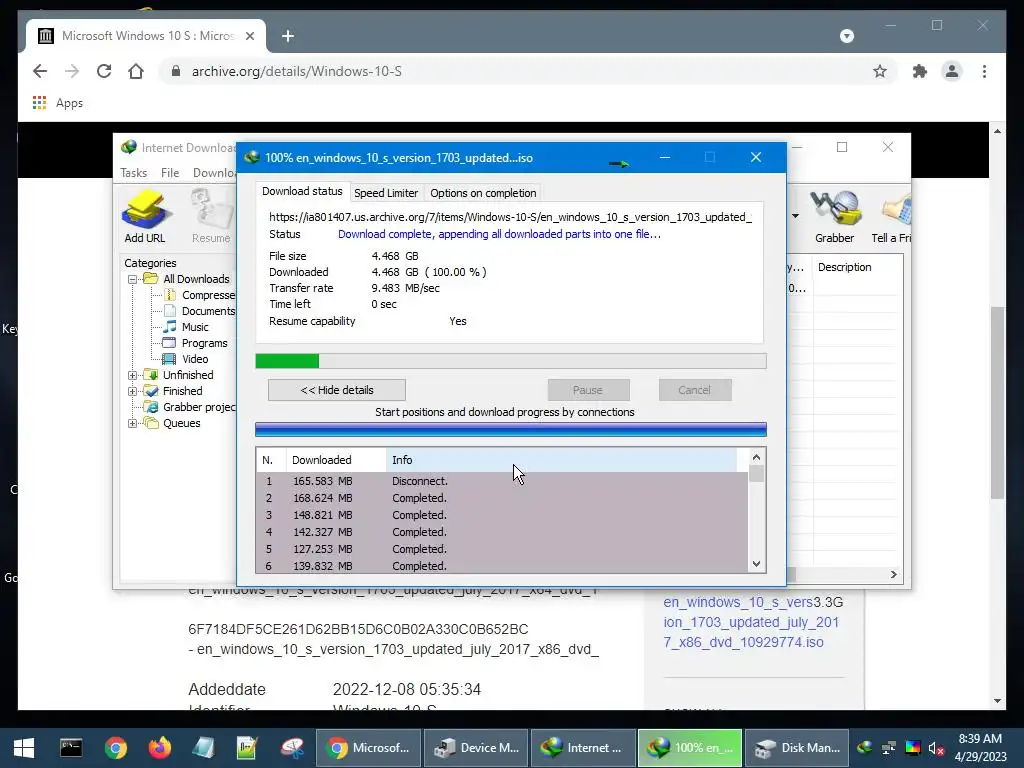Close the Microsoft Windows 10 S tab
The width and height of the screenshot is (1024, 768).
249,36
